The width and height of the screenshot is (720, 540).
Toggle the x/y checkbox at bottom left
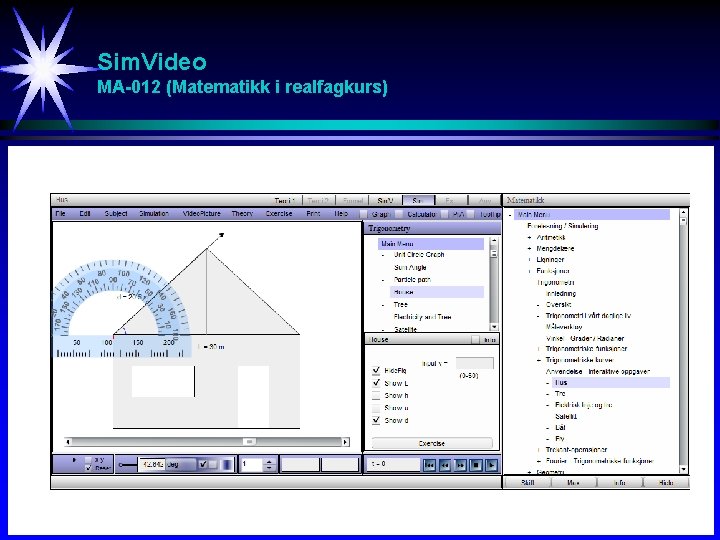coord(89,460)
